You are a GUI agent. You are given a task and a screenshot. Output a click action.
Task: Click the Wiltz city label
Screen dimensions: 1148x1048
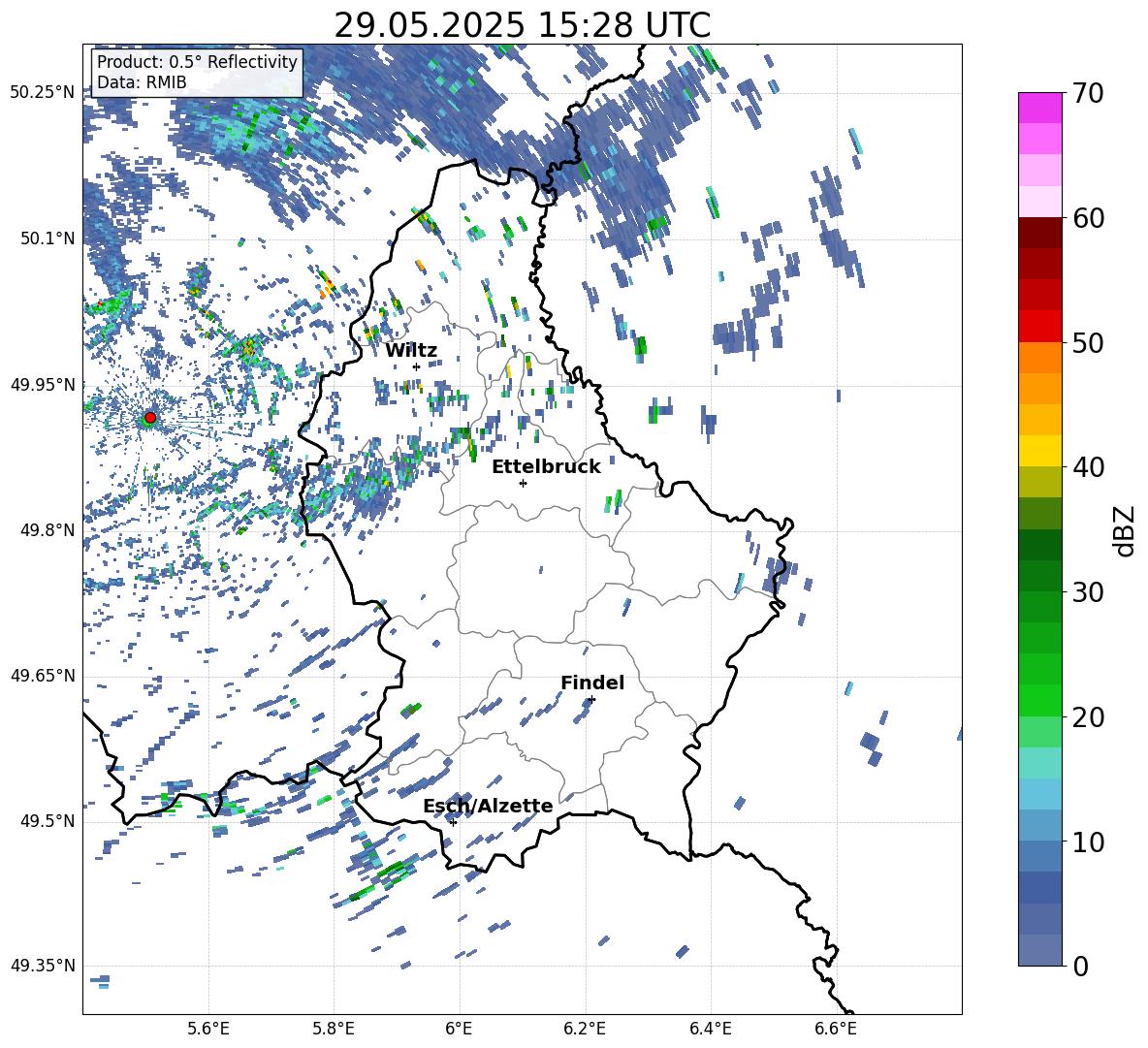pyautogui.click(x=411, y=351)
